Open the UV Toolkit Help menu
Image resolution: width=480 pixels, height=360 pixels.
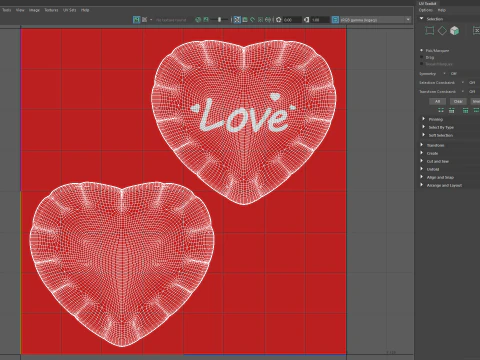point(441,10)
